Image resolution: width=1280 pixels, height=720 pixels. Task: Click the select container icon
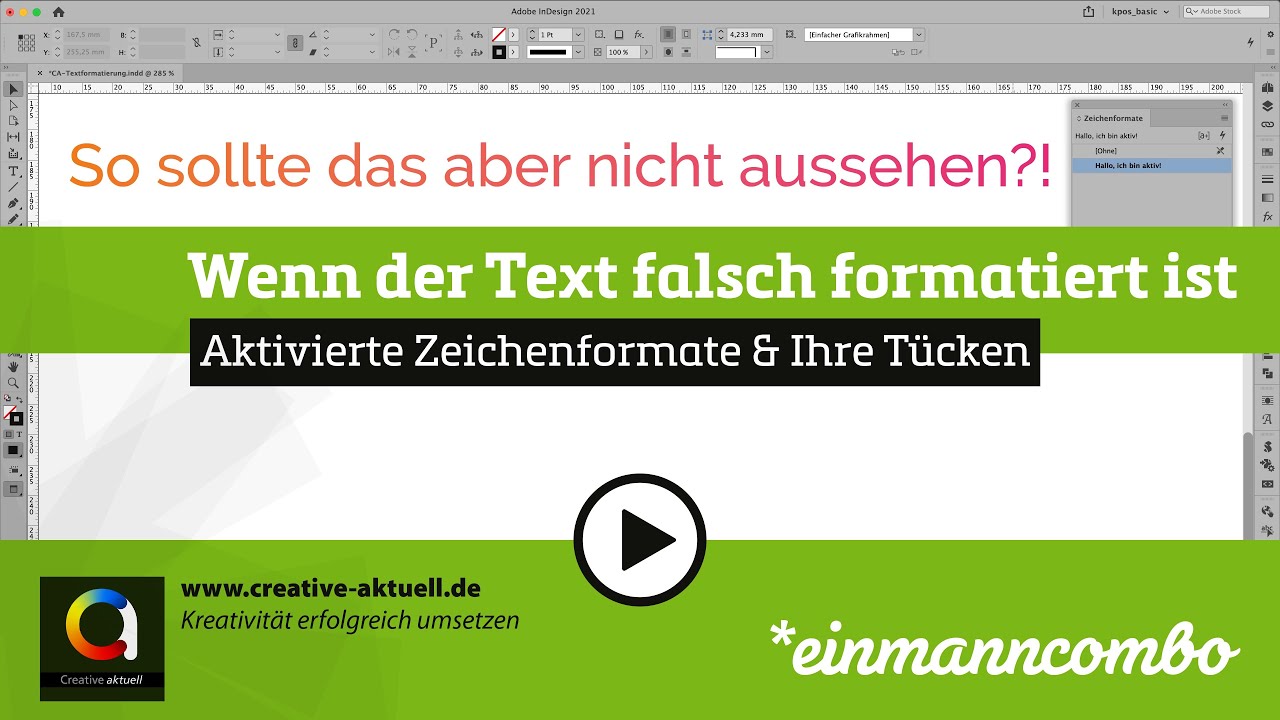(457, 35)
